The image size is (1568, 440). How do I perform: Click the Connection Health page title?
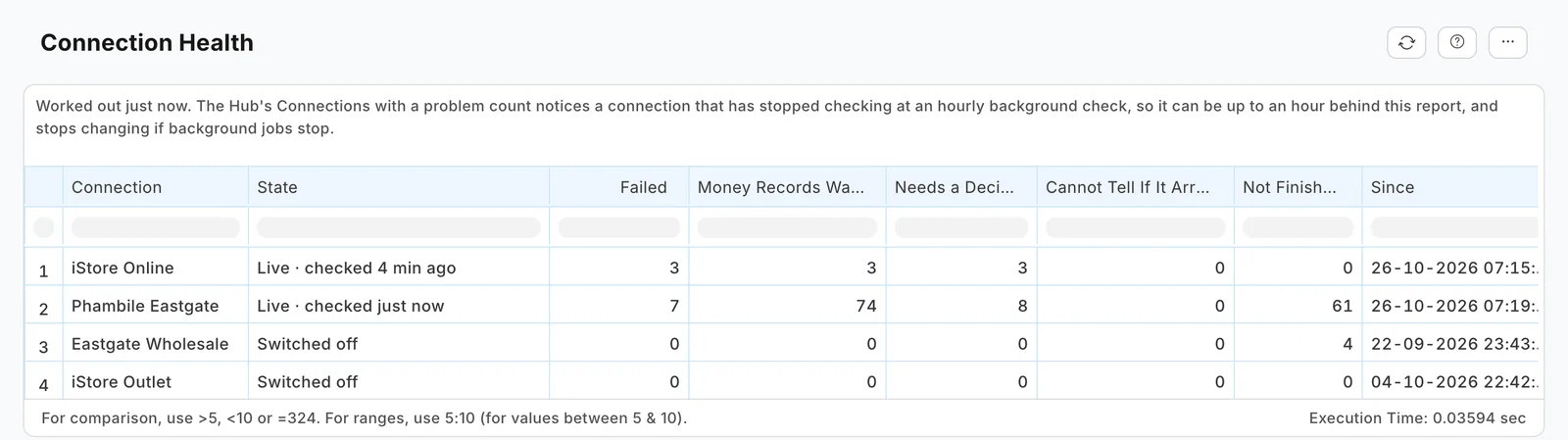click(x=147, y=42)
